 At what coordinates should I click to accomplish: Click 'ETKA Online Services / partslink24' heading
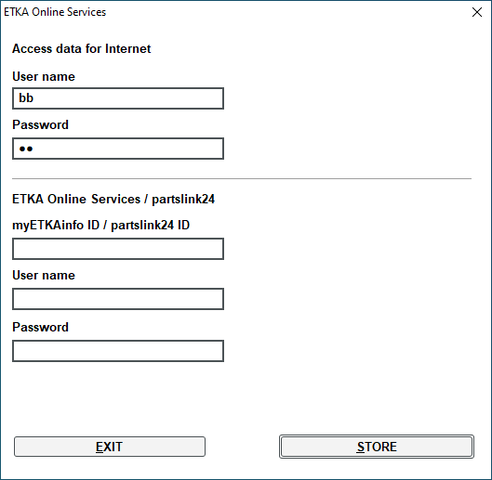click(x=113, y=199)
